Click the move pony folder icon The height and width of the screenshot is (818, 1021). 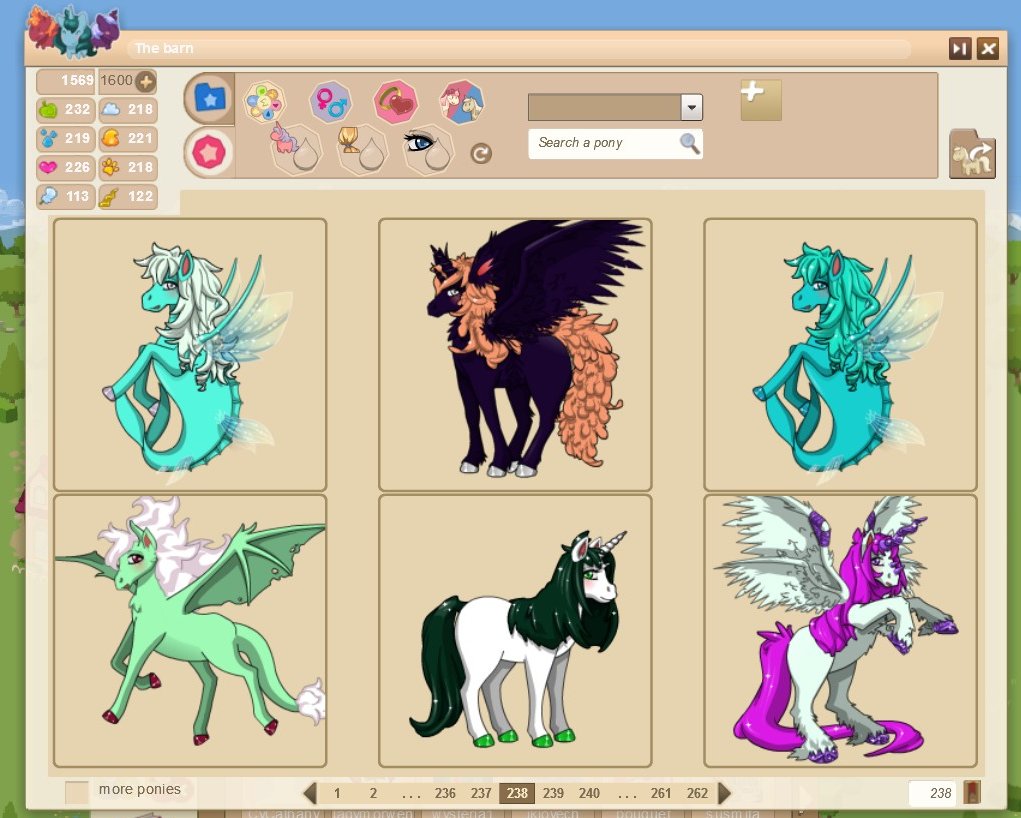coord(971,155)
